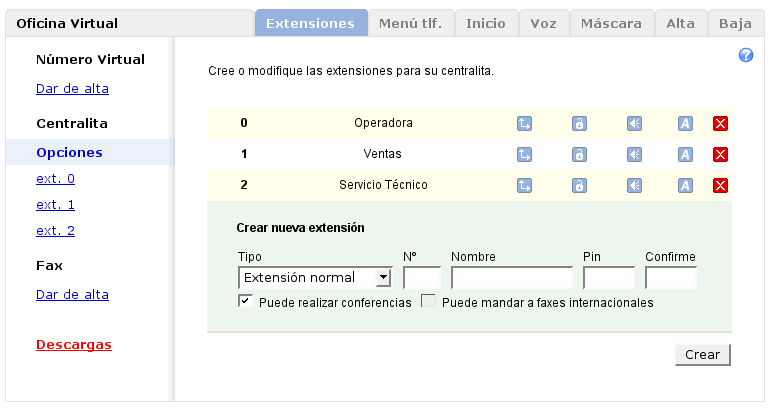Screen dimensions: 772x409
Task: Open the blue help question mark icon
Action: coord(745,56)
